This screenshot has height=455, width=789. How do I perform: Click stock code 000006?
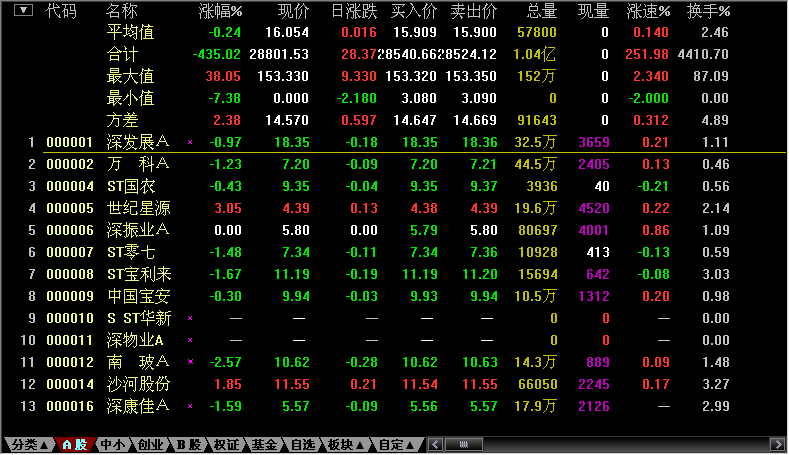[x=70, y=231]
